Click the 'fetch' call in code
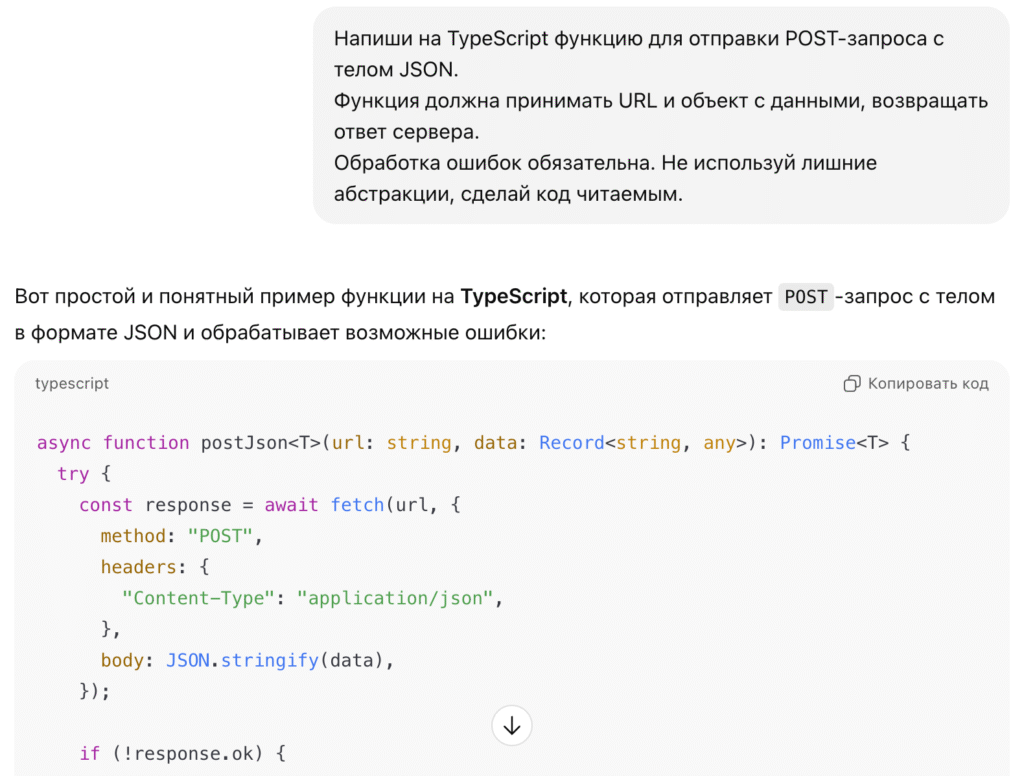The height and width of the screenshot is (776, 1024). [x=357, y=505]
